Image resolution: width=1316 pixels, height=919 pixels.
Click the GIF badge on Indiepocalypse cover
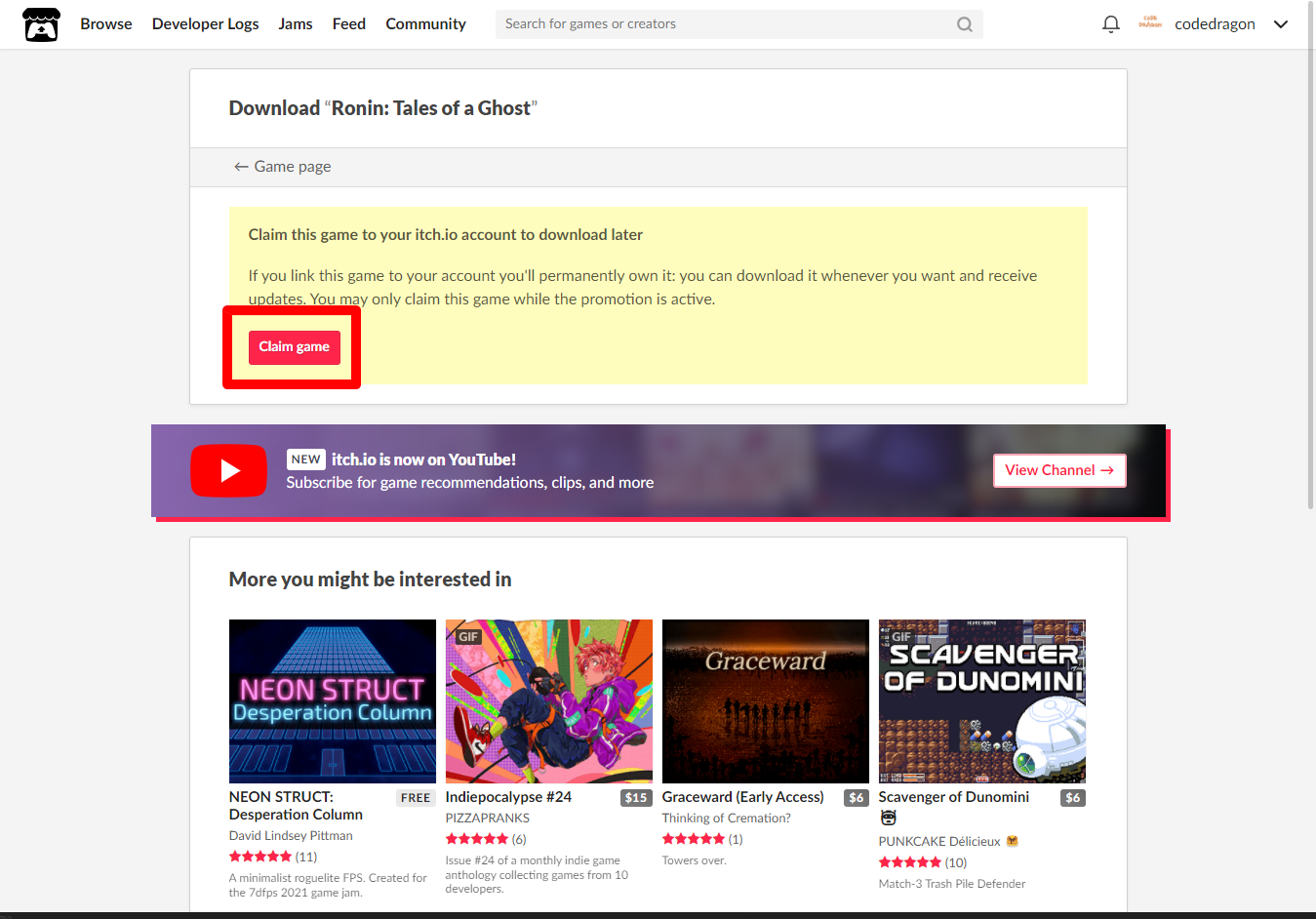coord(468,637)
